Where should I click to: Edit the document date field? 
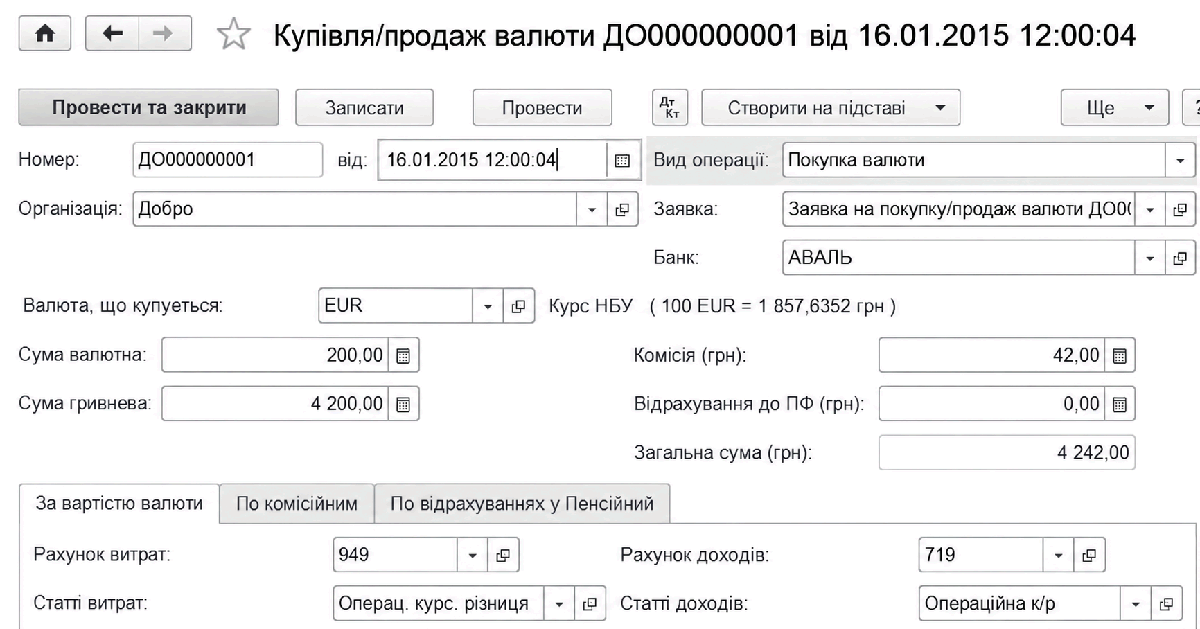point(491,160)
